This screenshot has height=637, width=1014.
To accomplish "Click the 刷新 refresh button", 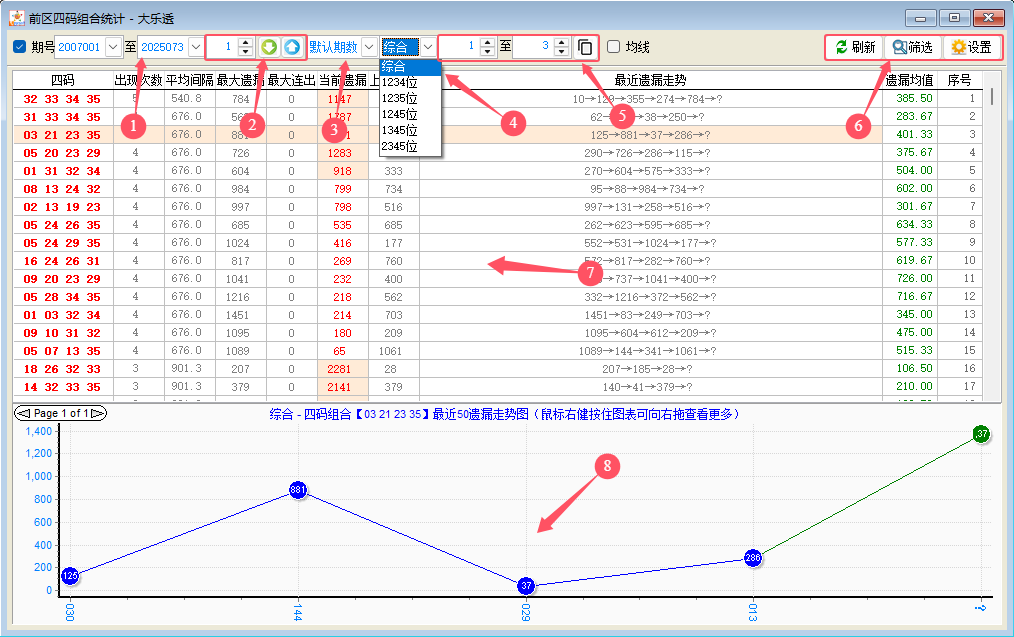I will [x=855, y=47].
